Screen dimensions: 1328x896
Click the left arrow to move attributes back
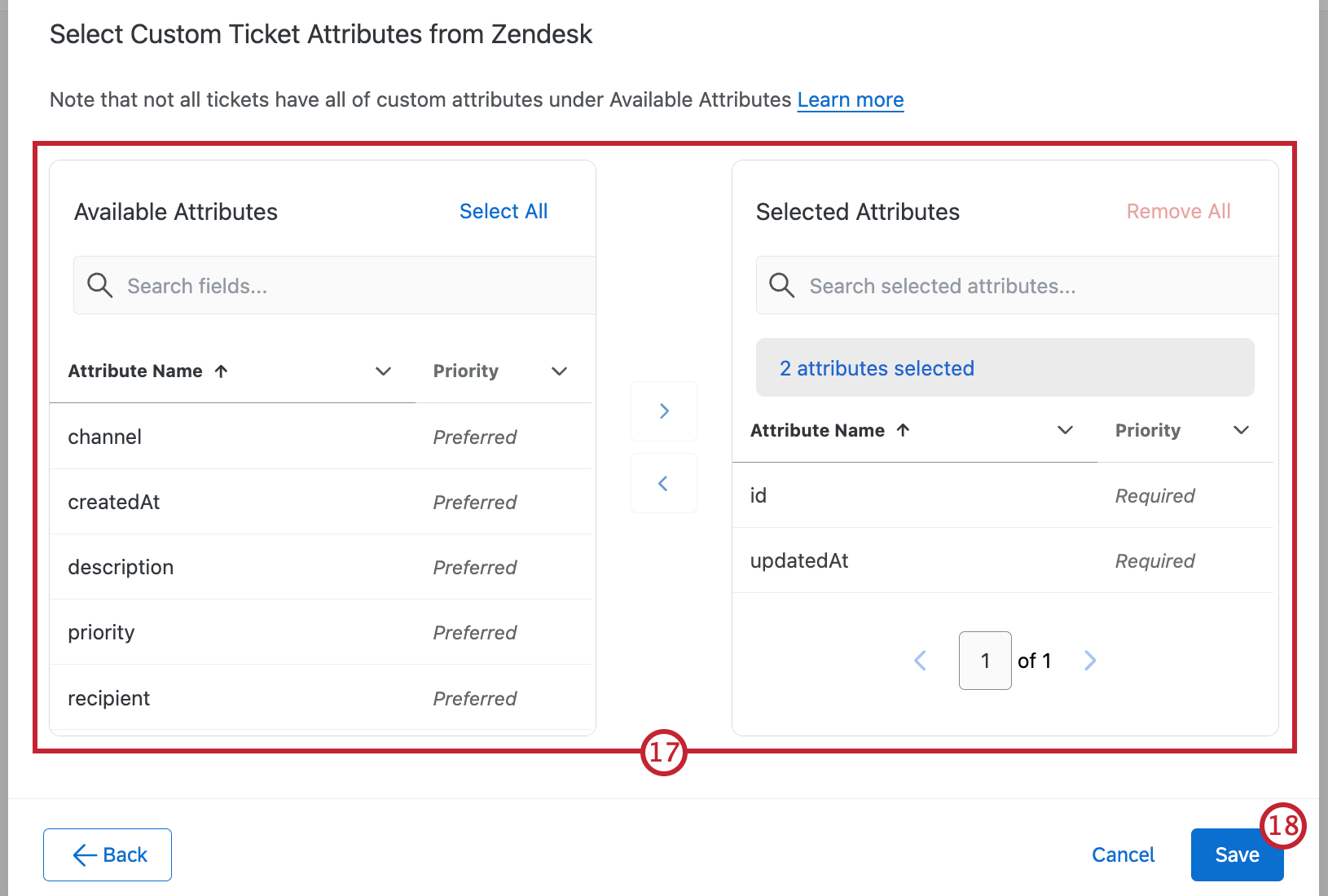(663, 482)
